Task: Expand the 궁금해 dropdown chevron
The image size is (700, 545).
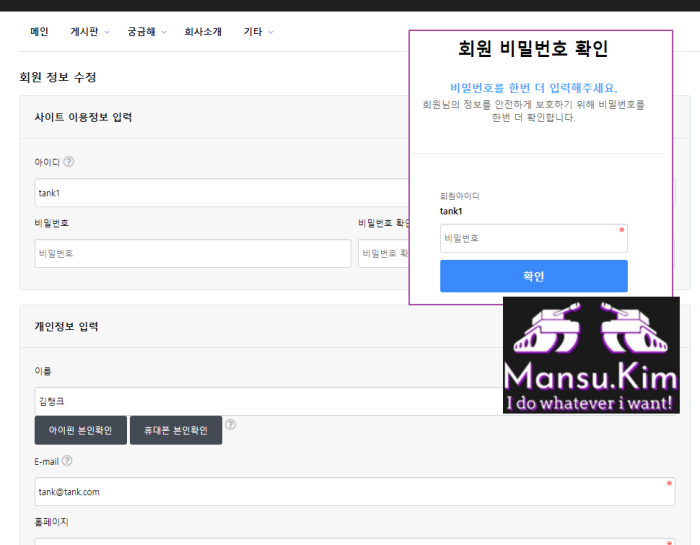Action: tap(164, 32)
